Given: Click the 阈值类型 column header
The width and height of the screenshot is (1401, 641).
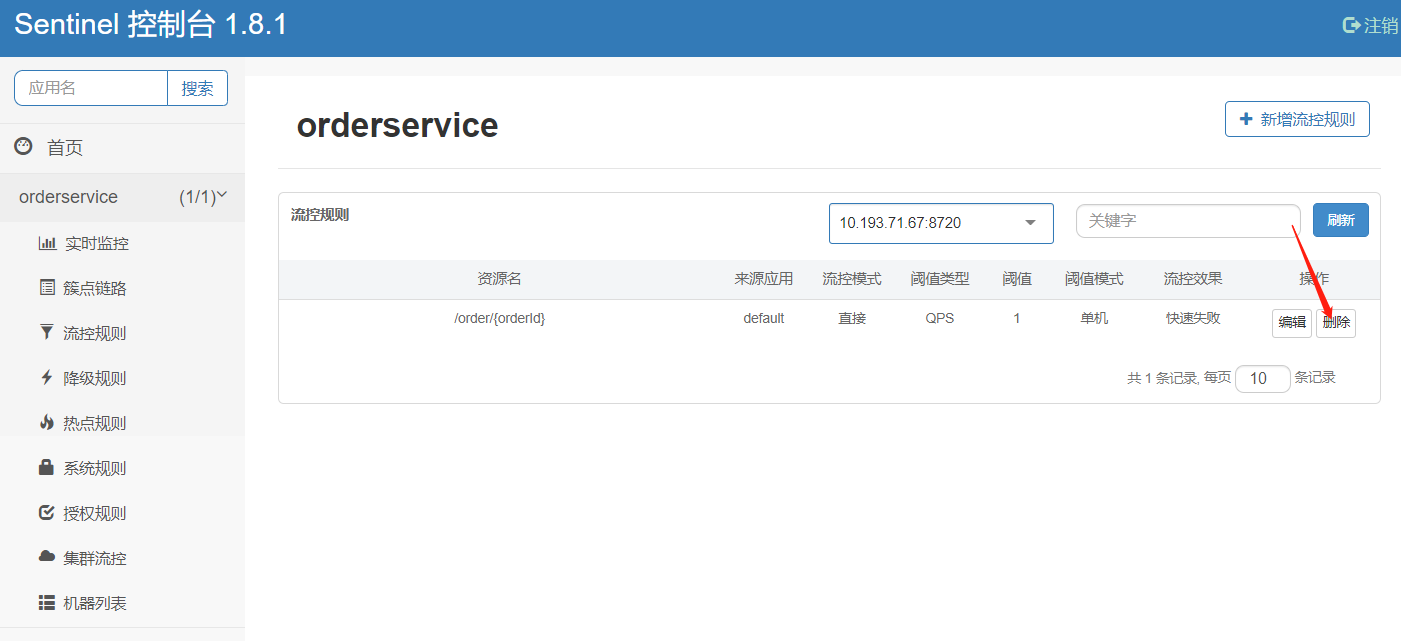Looking at the screenshot, I should [x=940, y=279].
